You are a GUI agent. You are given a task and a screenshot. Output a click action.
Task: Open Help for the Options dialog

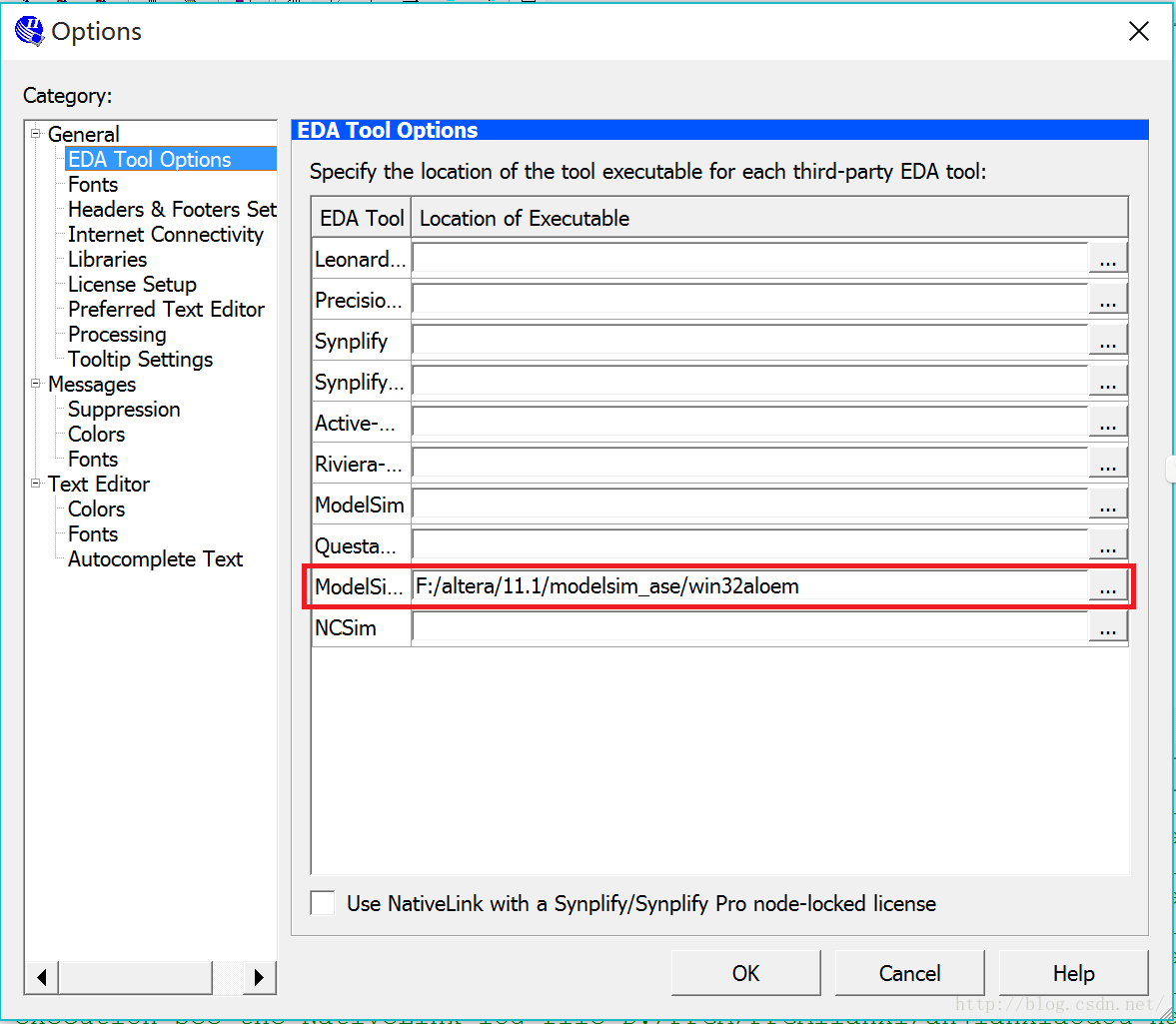[x=1073, y=973]
